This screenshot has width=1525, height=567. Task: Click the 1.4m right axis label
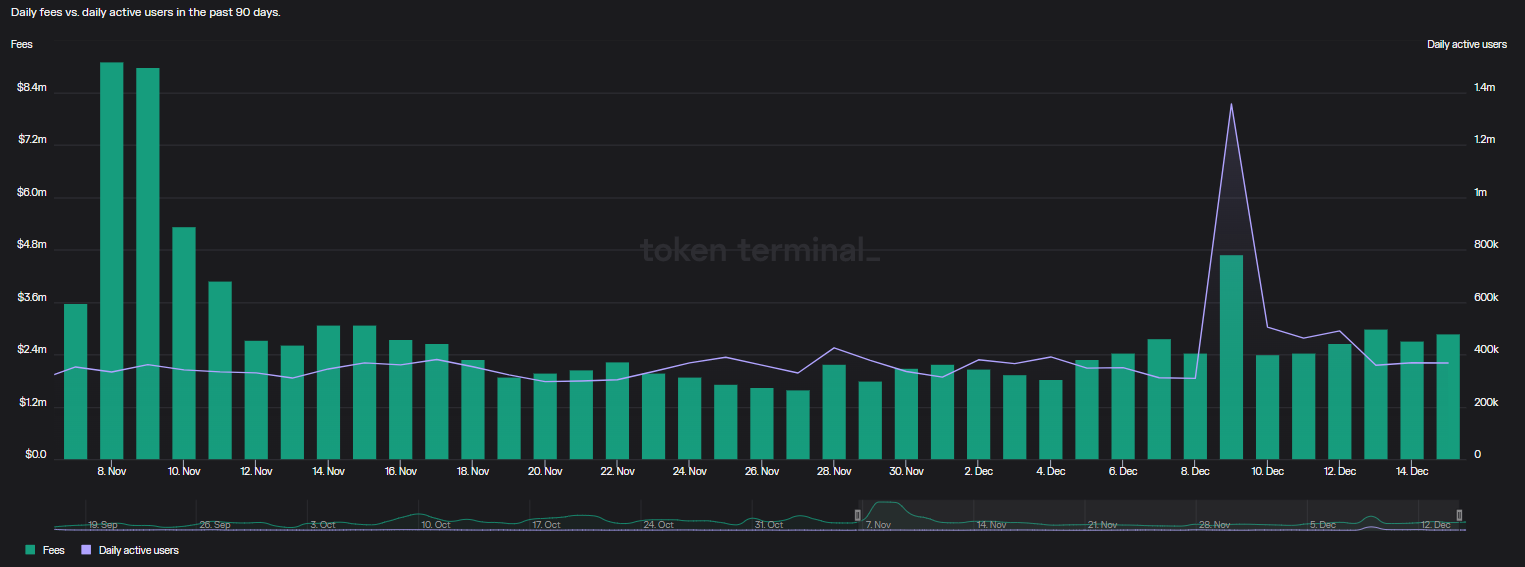(1484, 88)
